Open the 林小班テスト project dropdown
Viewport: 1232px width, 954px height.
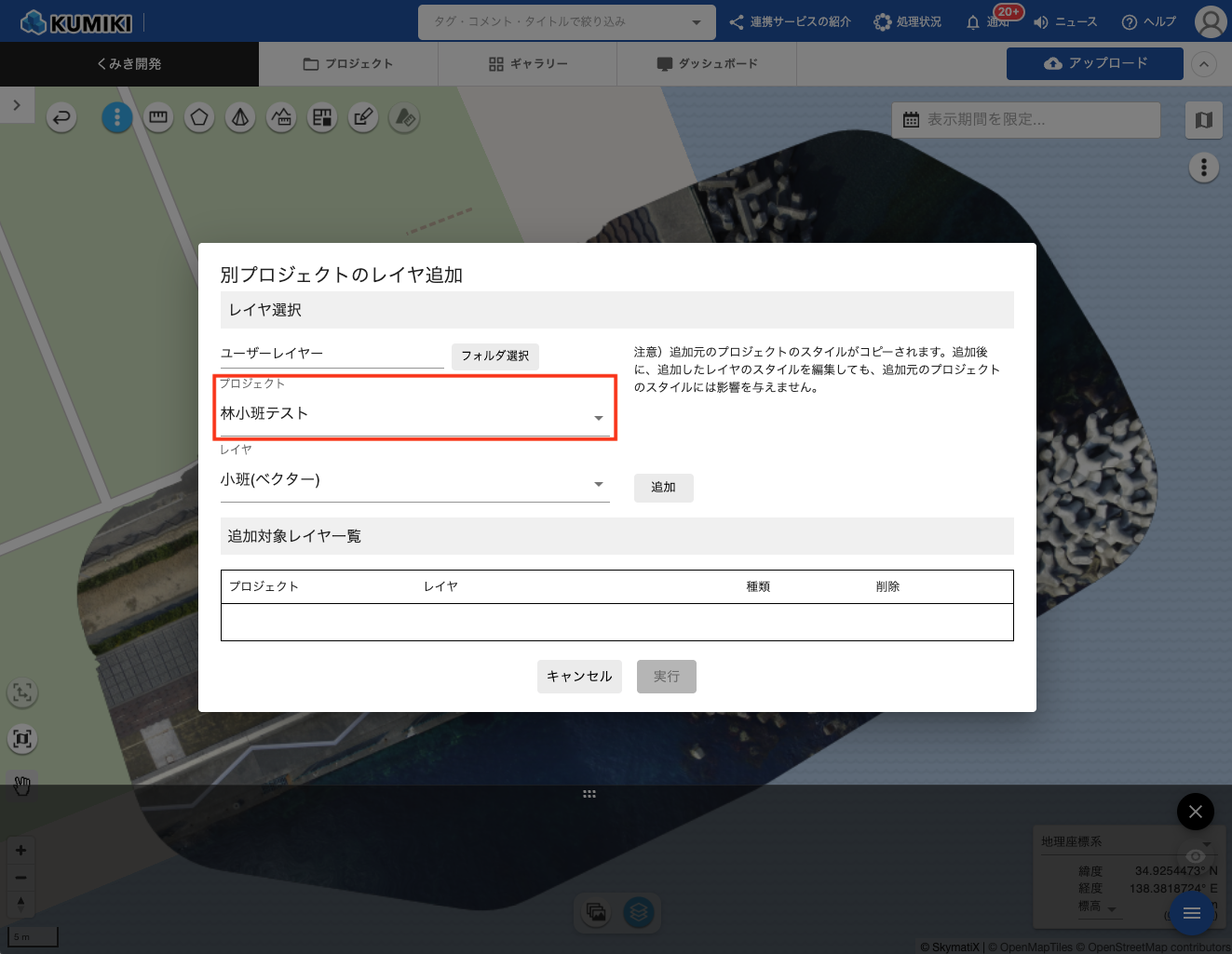tap(414, 415)
